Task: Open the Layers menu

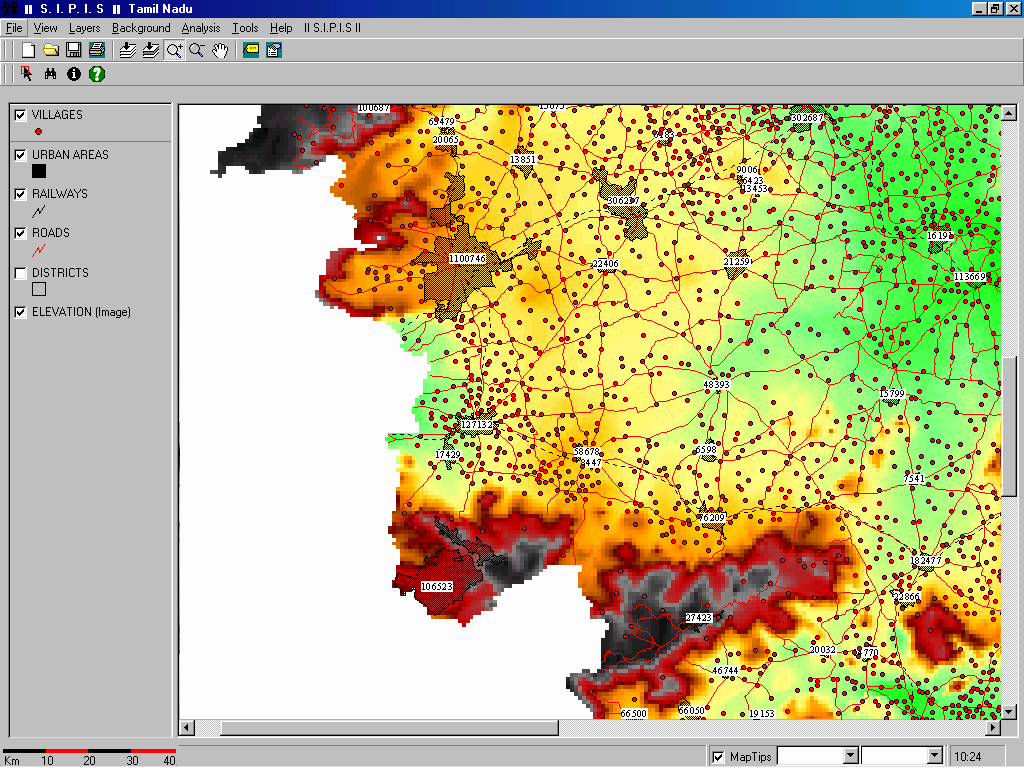Action: (x=84, y=28)
